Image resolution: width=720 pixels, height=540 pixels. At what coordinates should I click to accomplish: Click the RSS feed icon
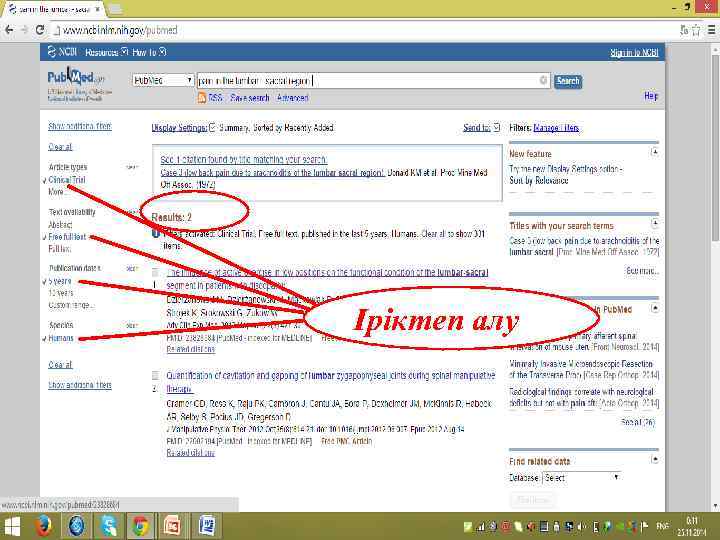pyautogui.click(x=202, y=97)
